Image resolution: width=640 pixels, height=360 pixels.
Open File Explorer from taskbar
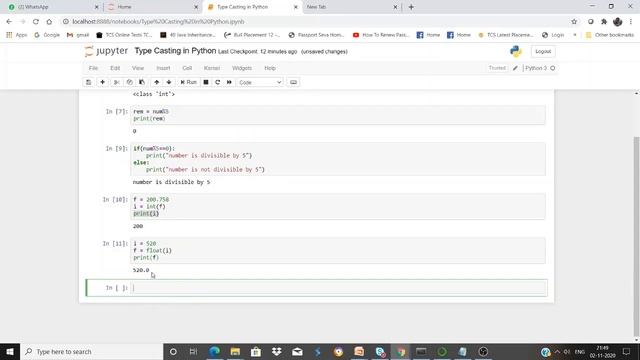235,351
